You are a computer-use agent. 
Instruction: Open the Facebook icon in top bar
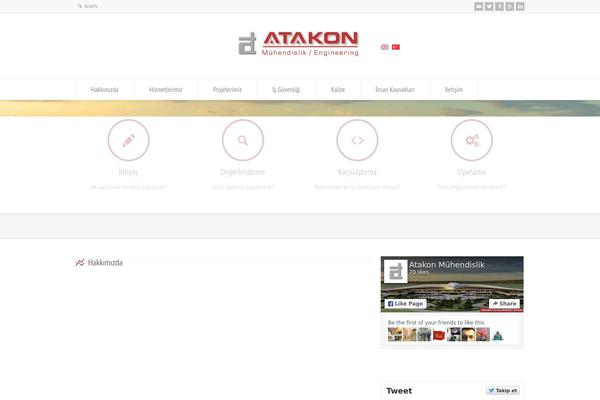point(499,6)
